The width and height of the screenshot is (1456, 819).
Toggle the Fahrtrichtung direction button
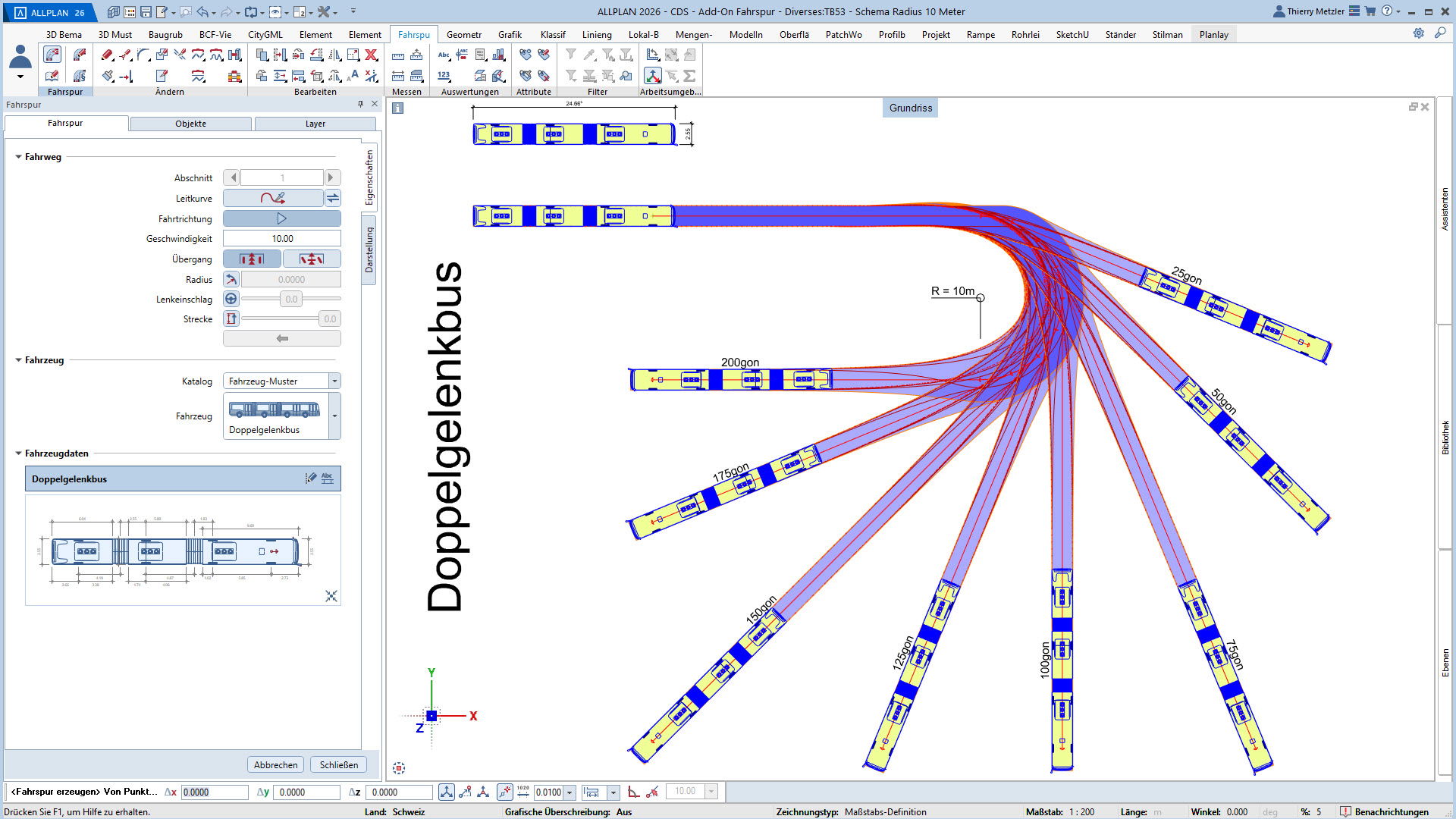coord(281,218)
